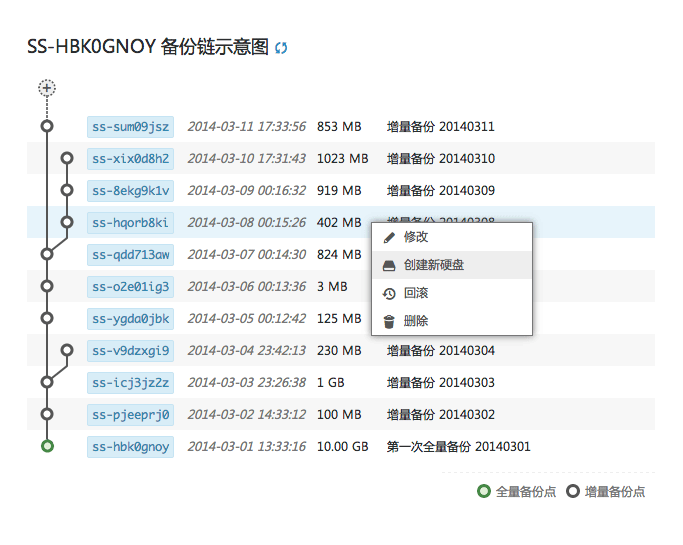This screenshot has width=683, height=545.
Task: Click the branch node for ss-8ekg9k1v
Action: coord(67,190)
